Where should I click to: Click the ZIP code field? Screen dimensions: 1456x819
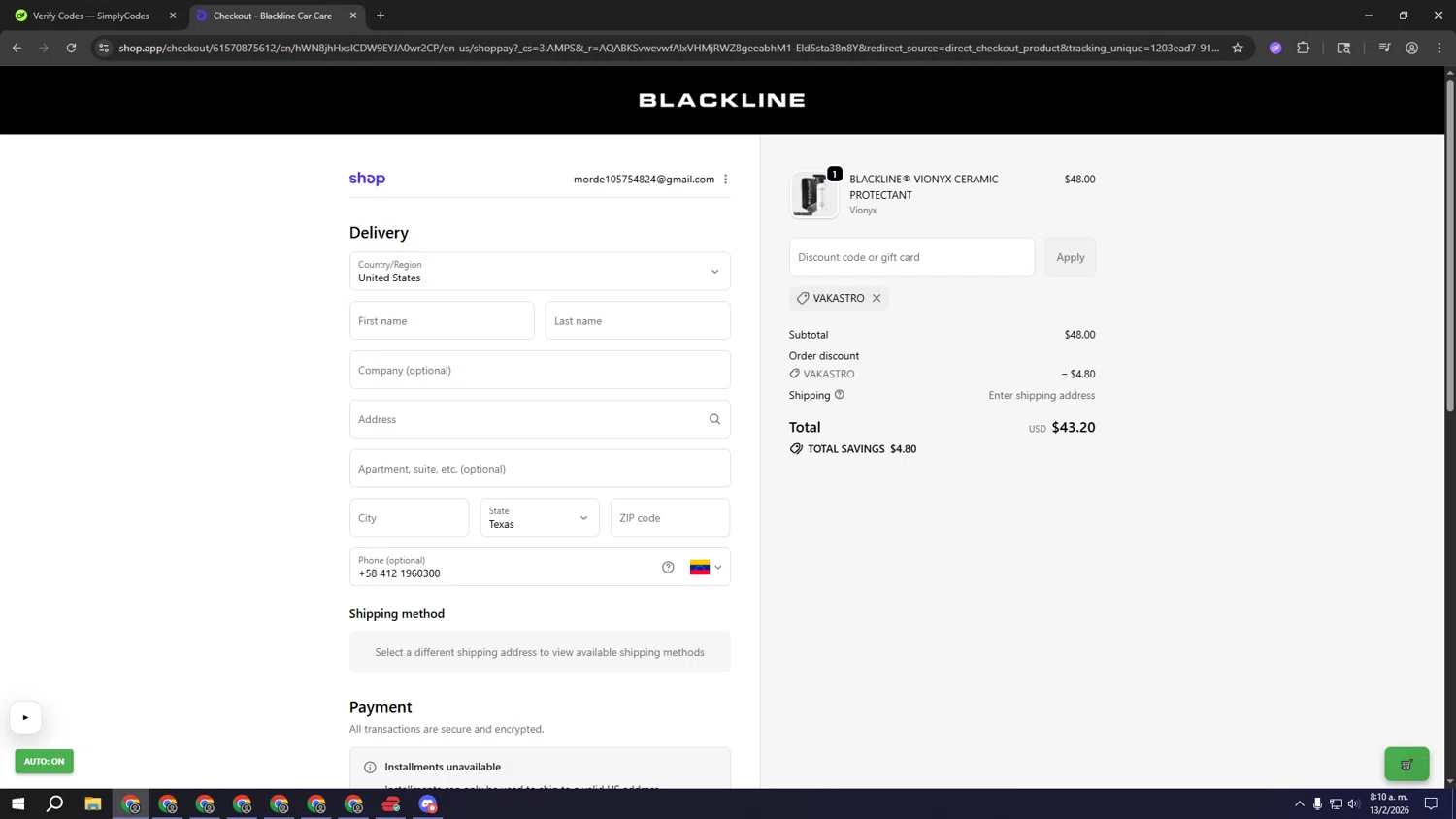click(670, 517)
